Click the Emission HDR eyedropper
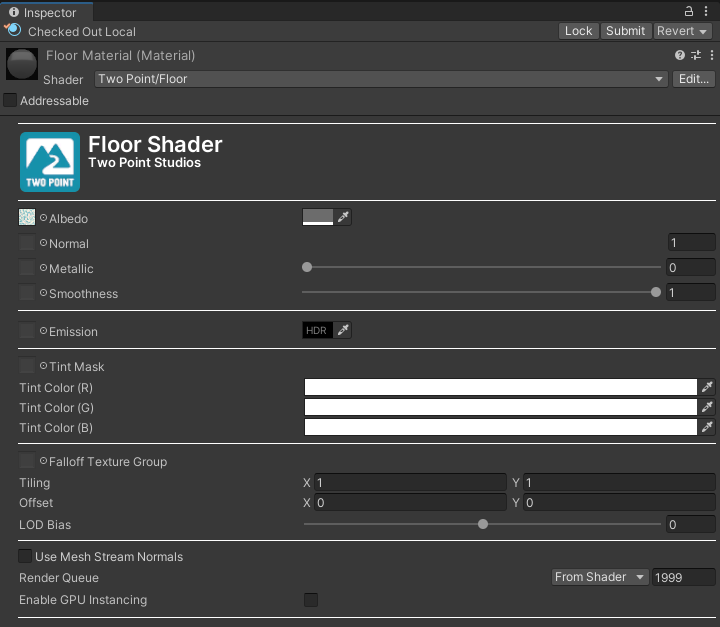Screen dimensions: 720x627 pos(343,330)
